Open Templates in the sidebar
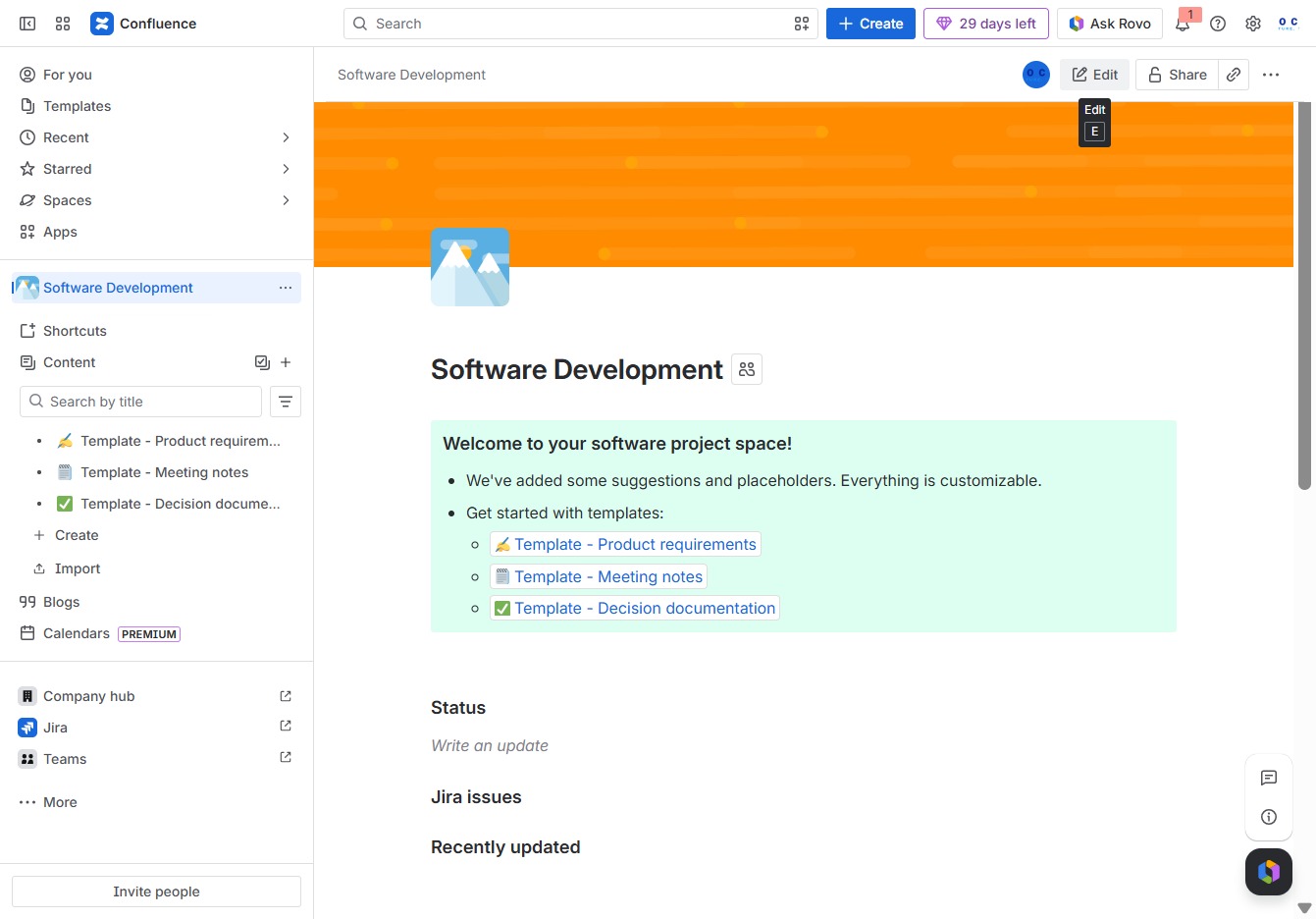Screen dimensions: 1316x919 (156, 106)
